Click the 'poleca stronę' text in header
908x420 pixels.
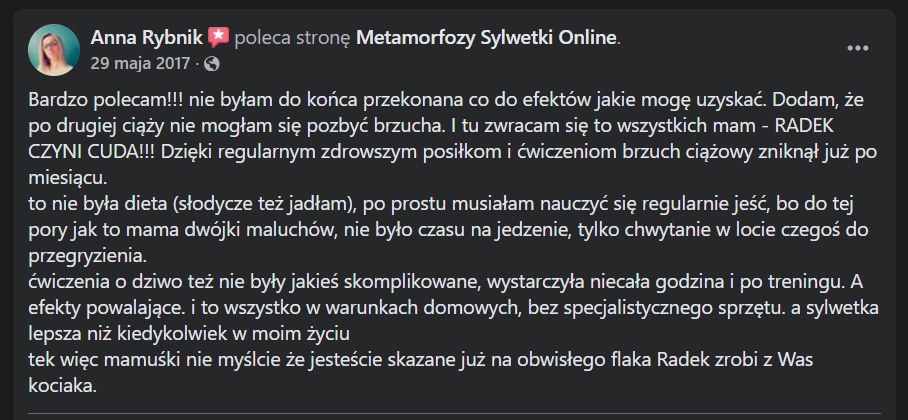click(x=293, y=38)
